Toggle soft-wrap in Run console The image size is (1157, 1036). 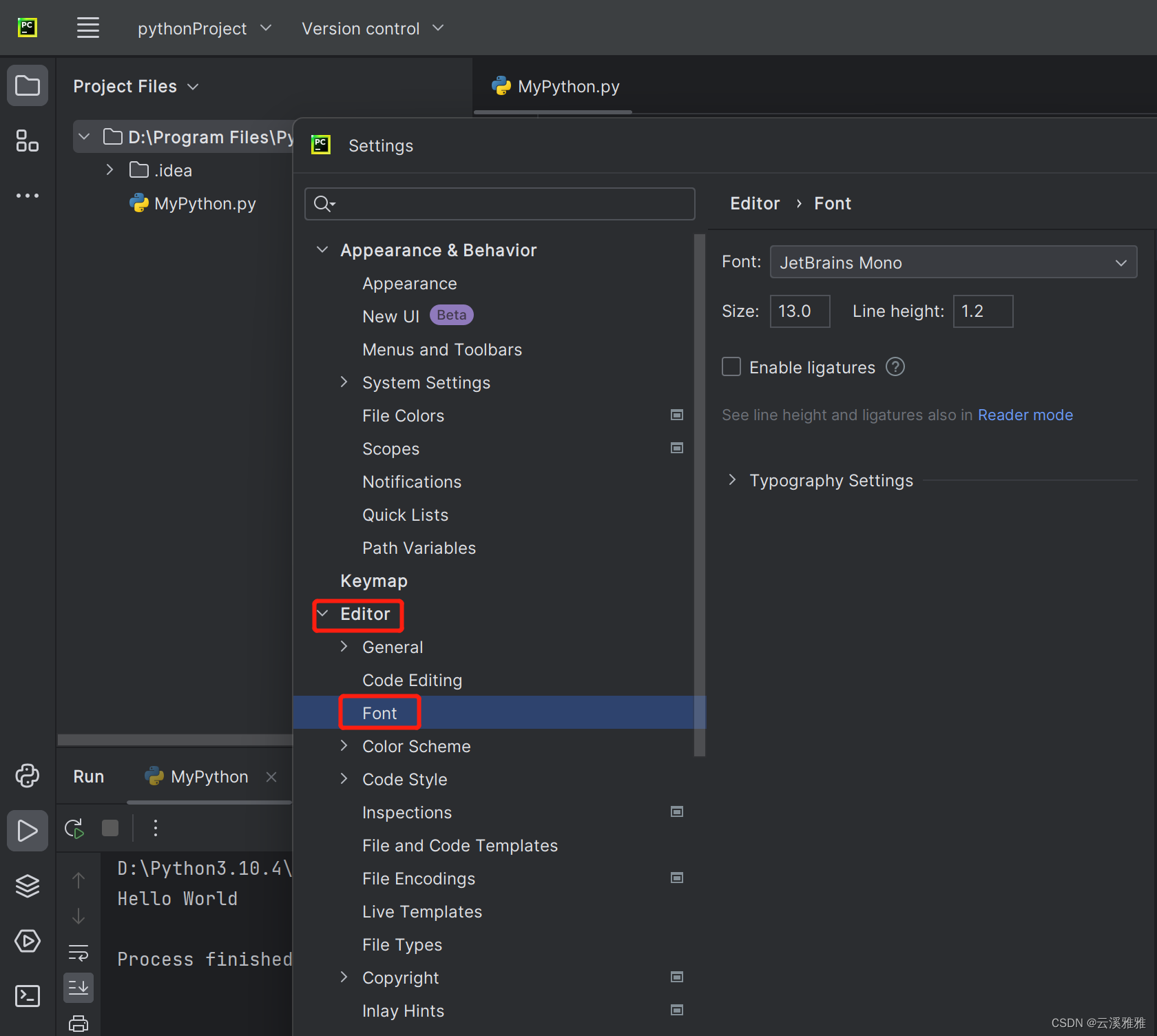79,953
